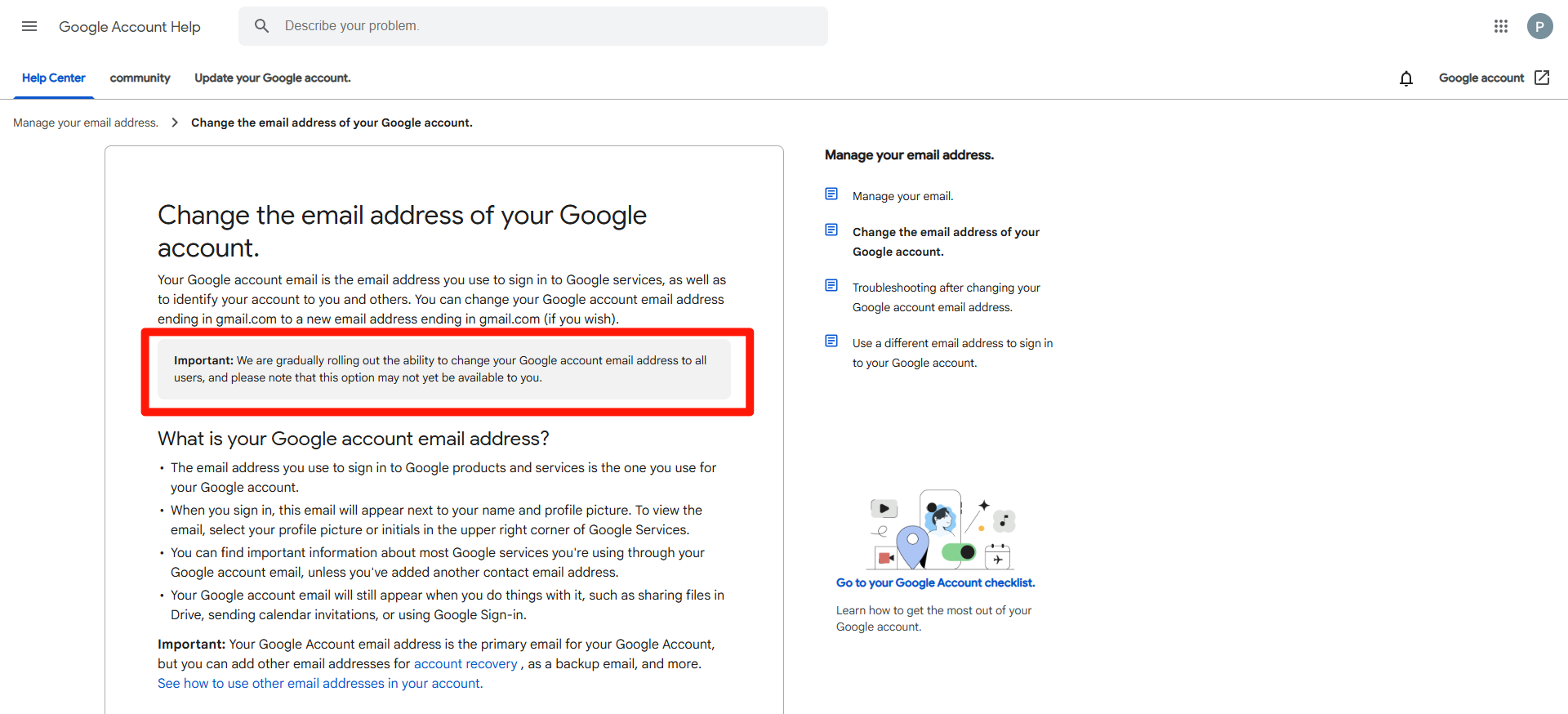This screenshot has height=714, width=1568.
Task: Switch to the community tab
Action: point(140,78)
